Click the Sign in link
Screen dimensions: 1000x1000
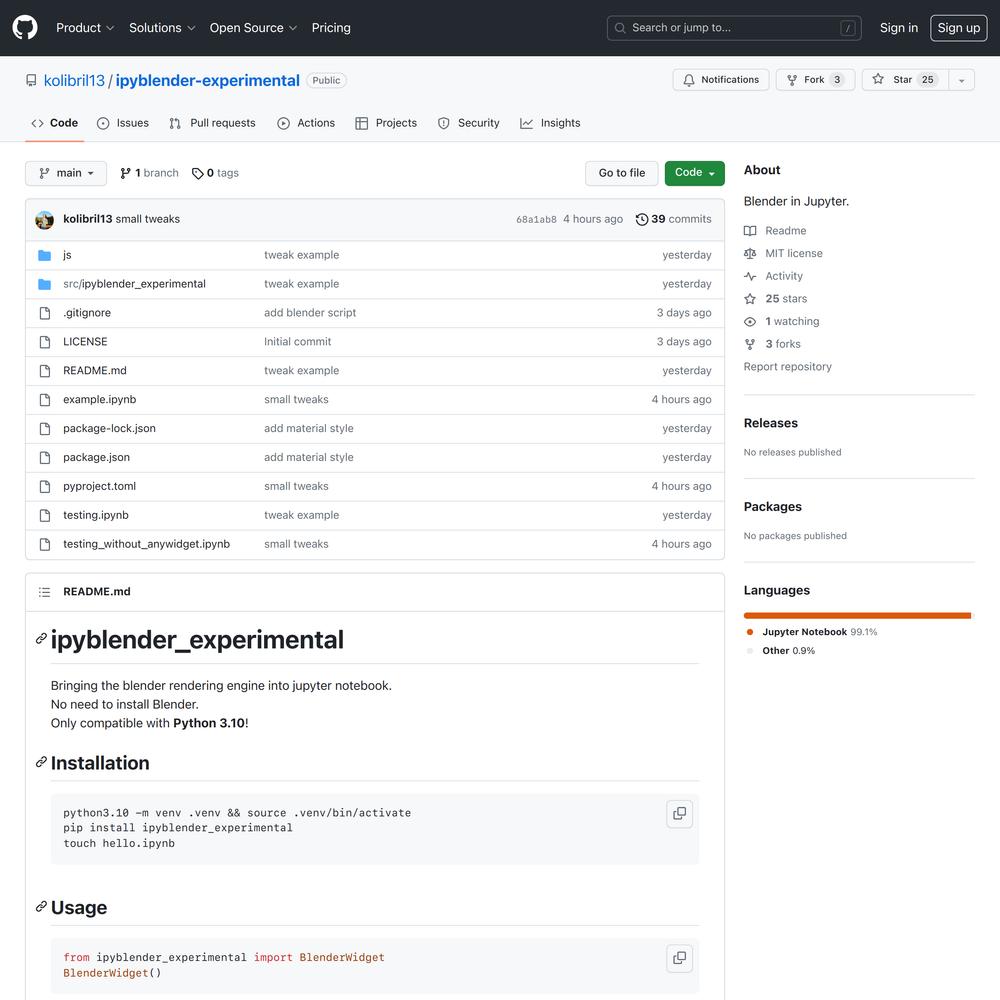[899, 28]
